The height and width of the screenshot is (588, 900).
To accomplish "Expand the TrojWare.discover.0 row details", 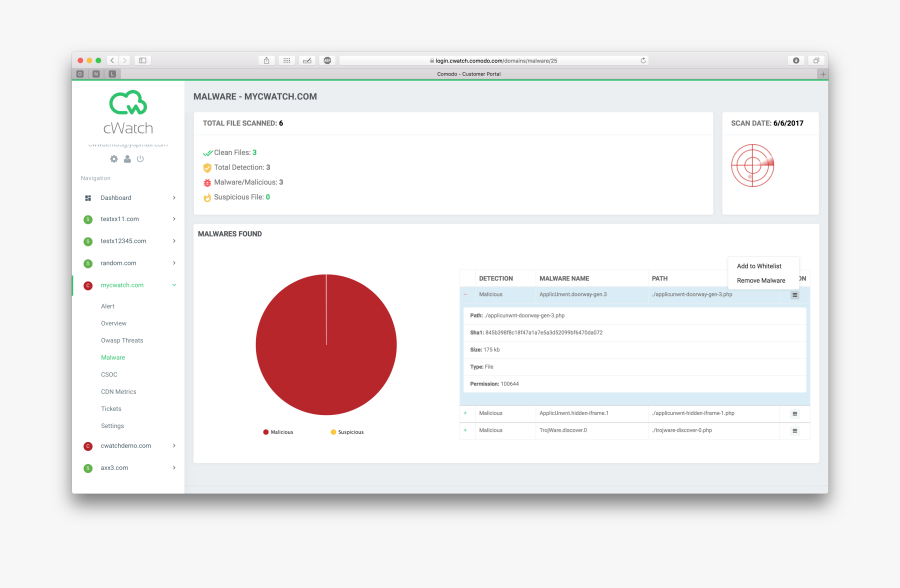I will pos(465,430).
